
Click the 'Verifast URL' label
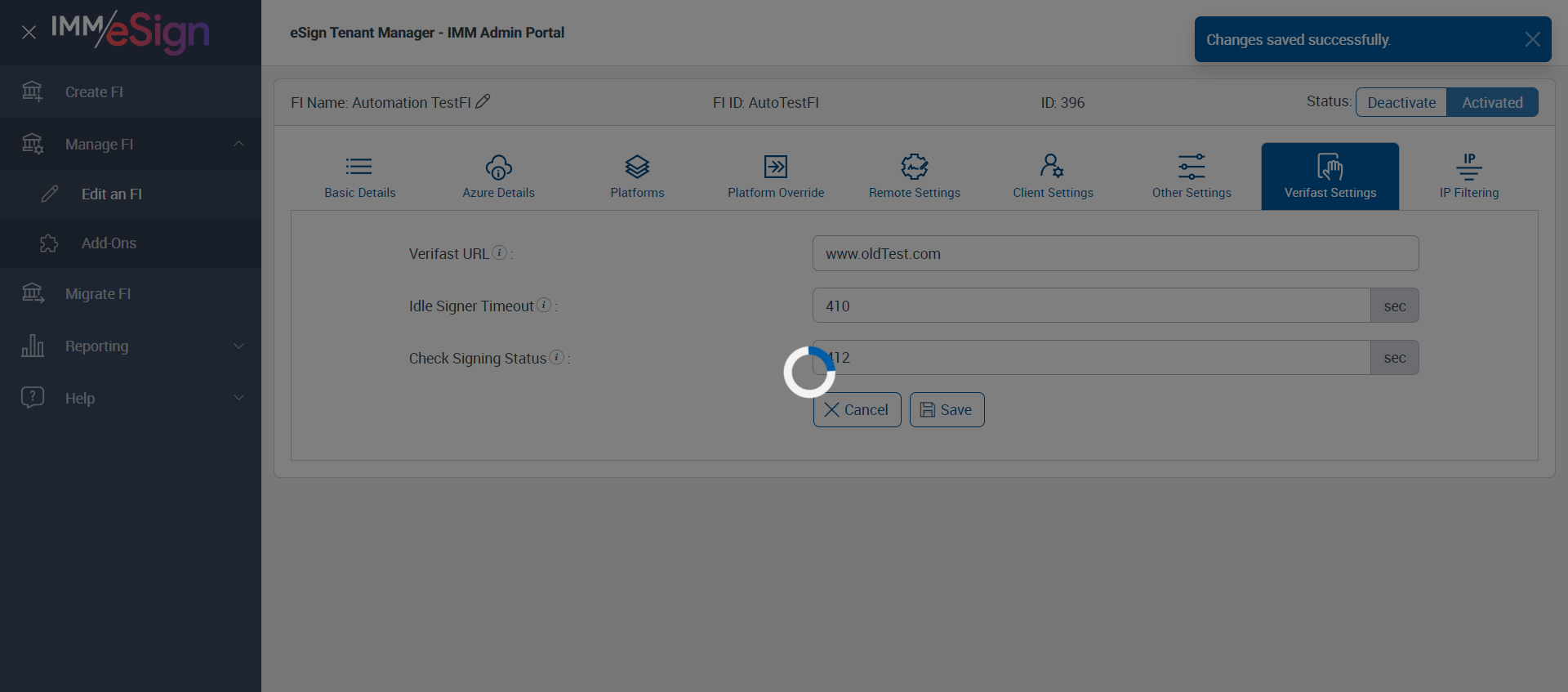(x=448, y=254)
